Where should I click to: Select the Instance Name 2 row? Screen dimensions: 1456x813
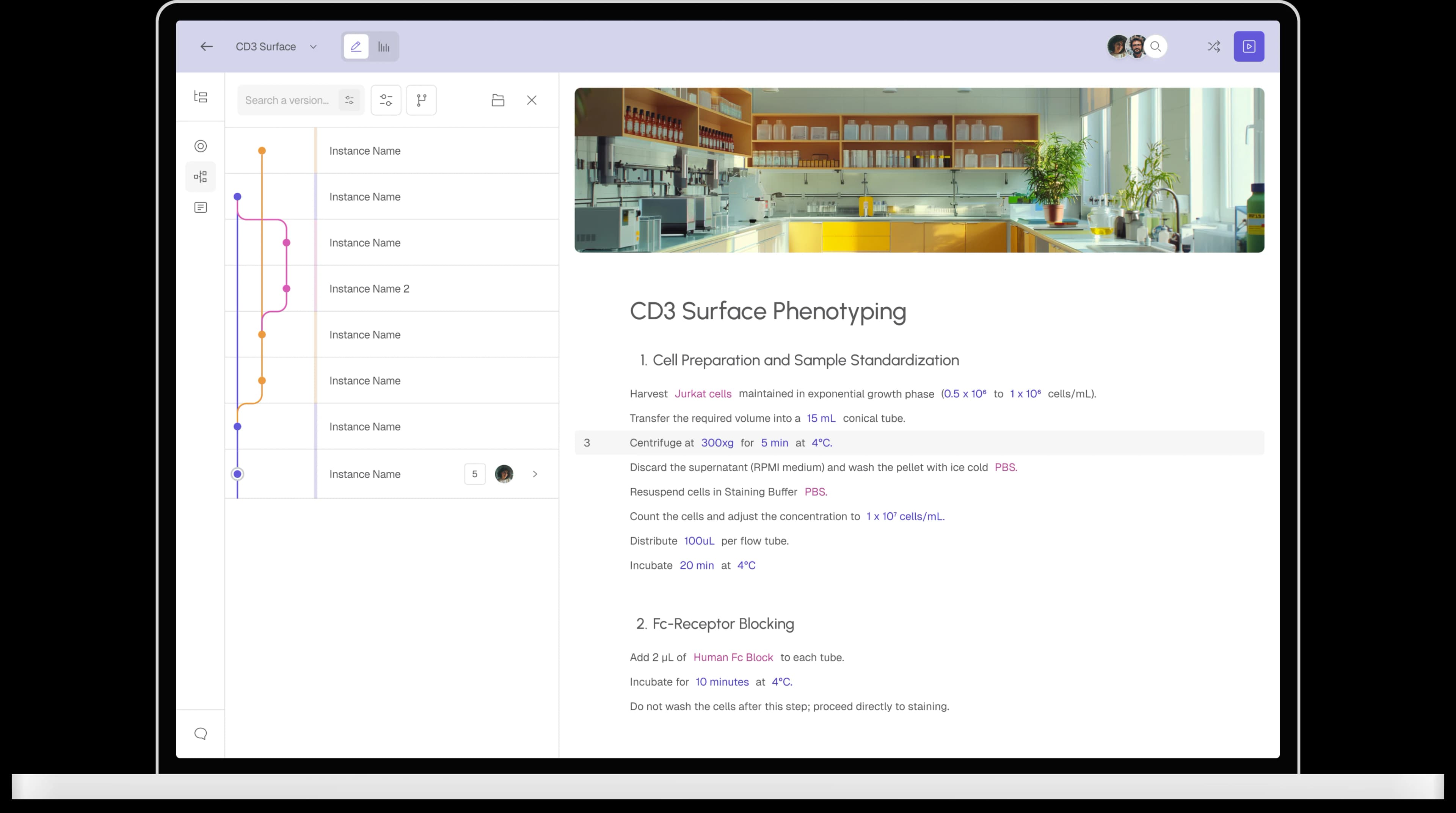[x=392, y=288]
